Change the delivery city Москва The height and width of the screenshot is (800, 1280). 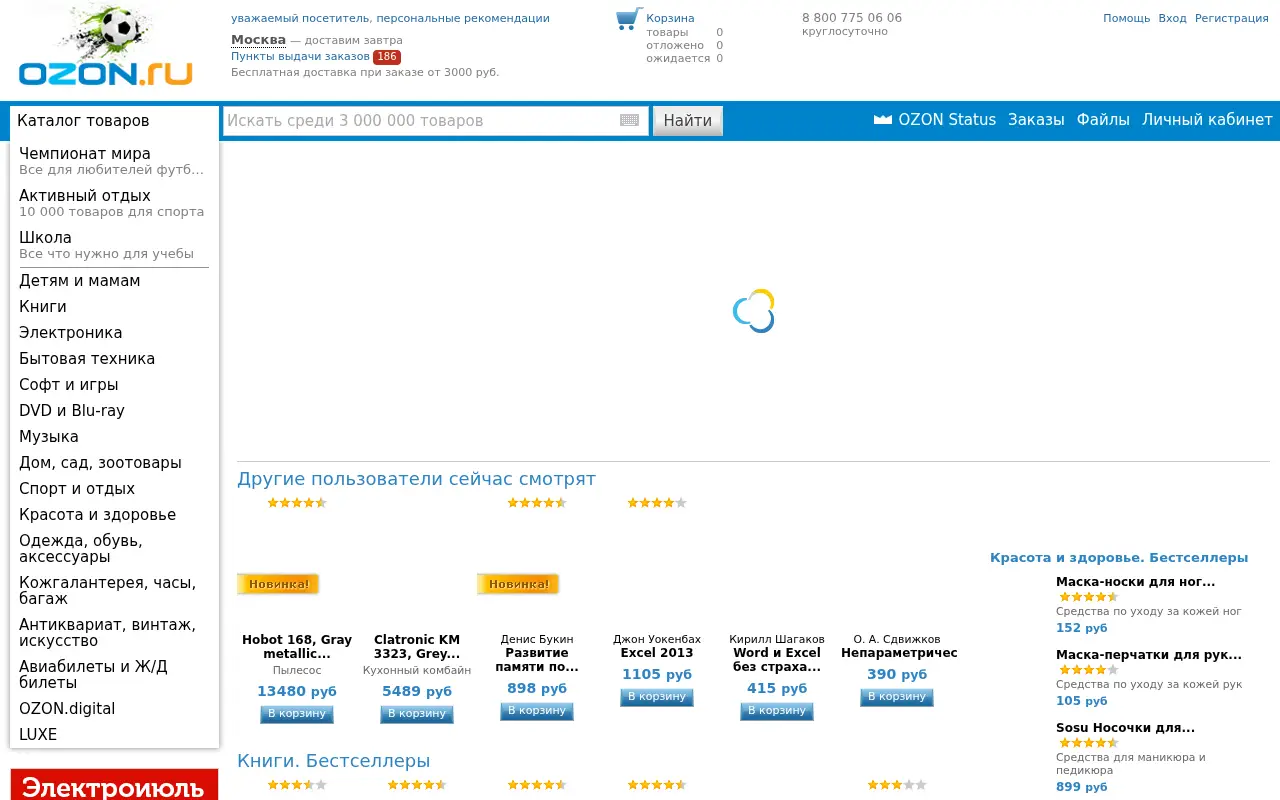click(x=258, y=40)
